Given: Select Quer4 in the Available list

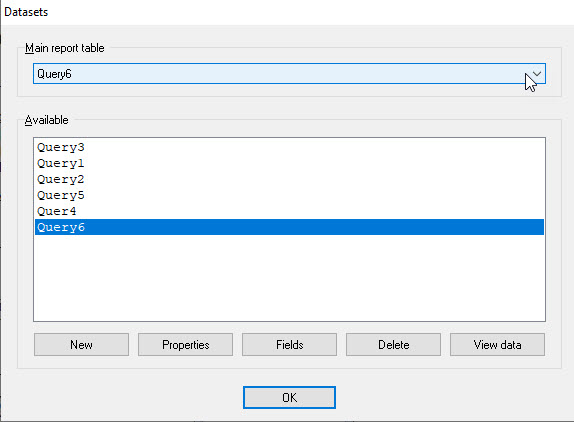Looking at the screenshot, I should tap(289, 211).
